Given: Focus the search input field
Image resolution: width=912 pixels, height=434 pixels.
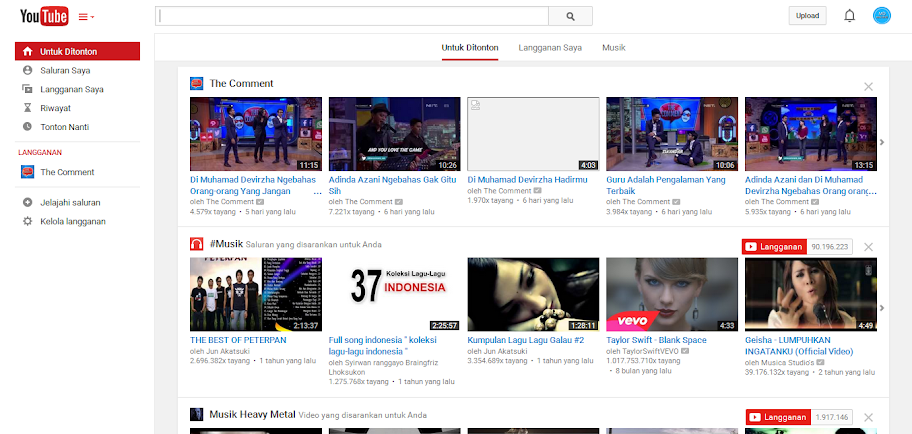Looking at the screenshot, I should (352, 16).
